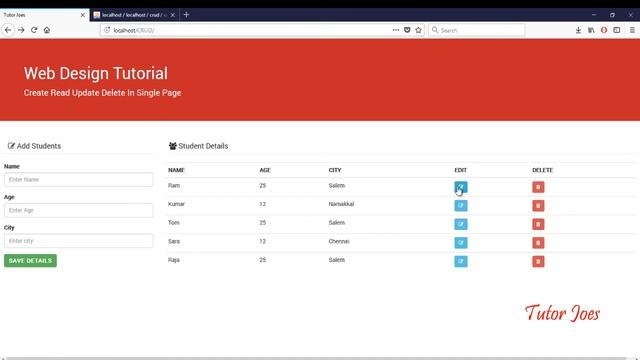
Task: Edit the Raja student row
Action: (461, 261)
